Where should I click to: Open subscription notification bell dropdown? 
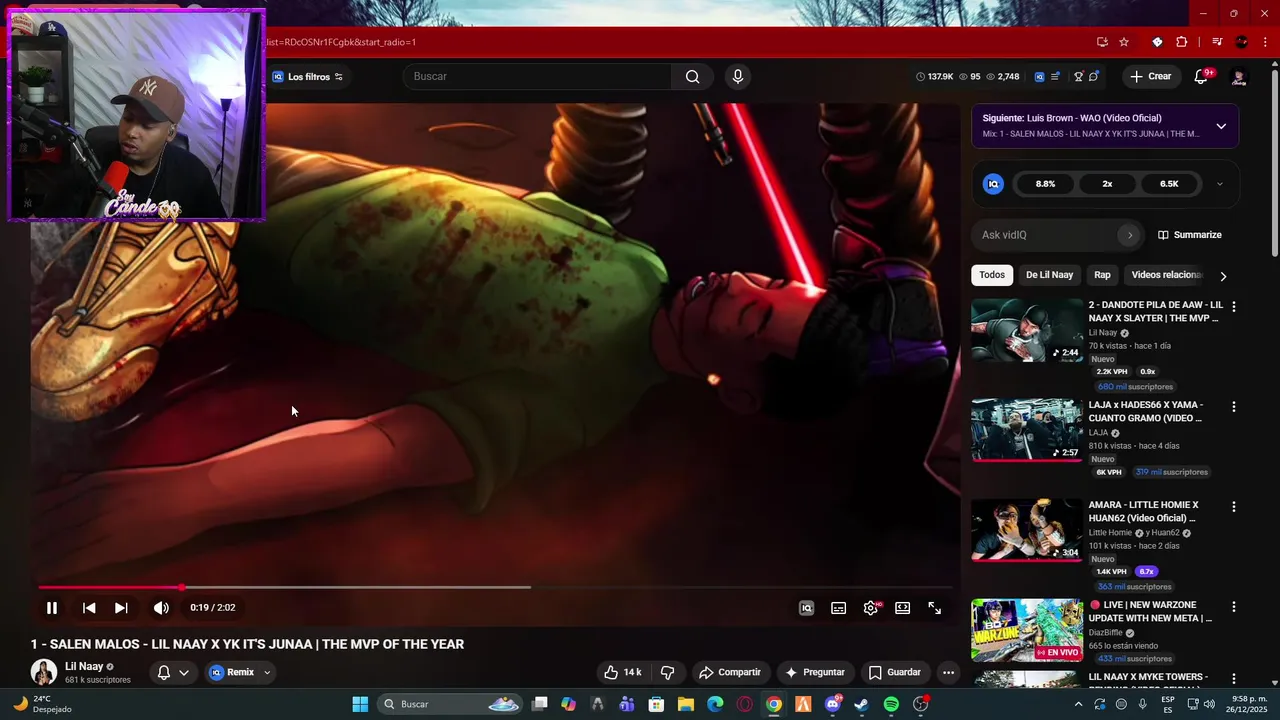[x=173, y=673]
